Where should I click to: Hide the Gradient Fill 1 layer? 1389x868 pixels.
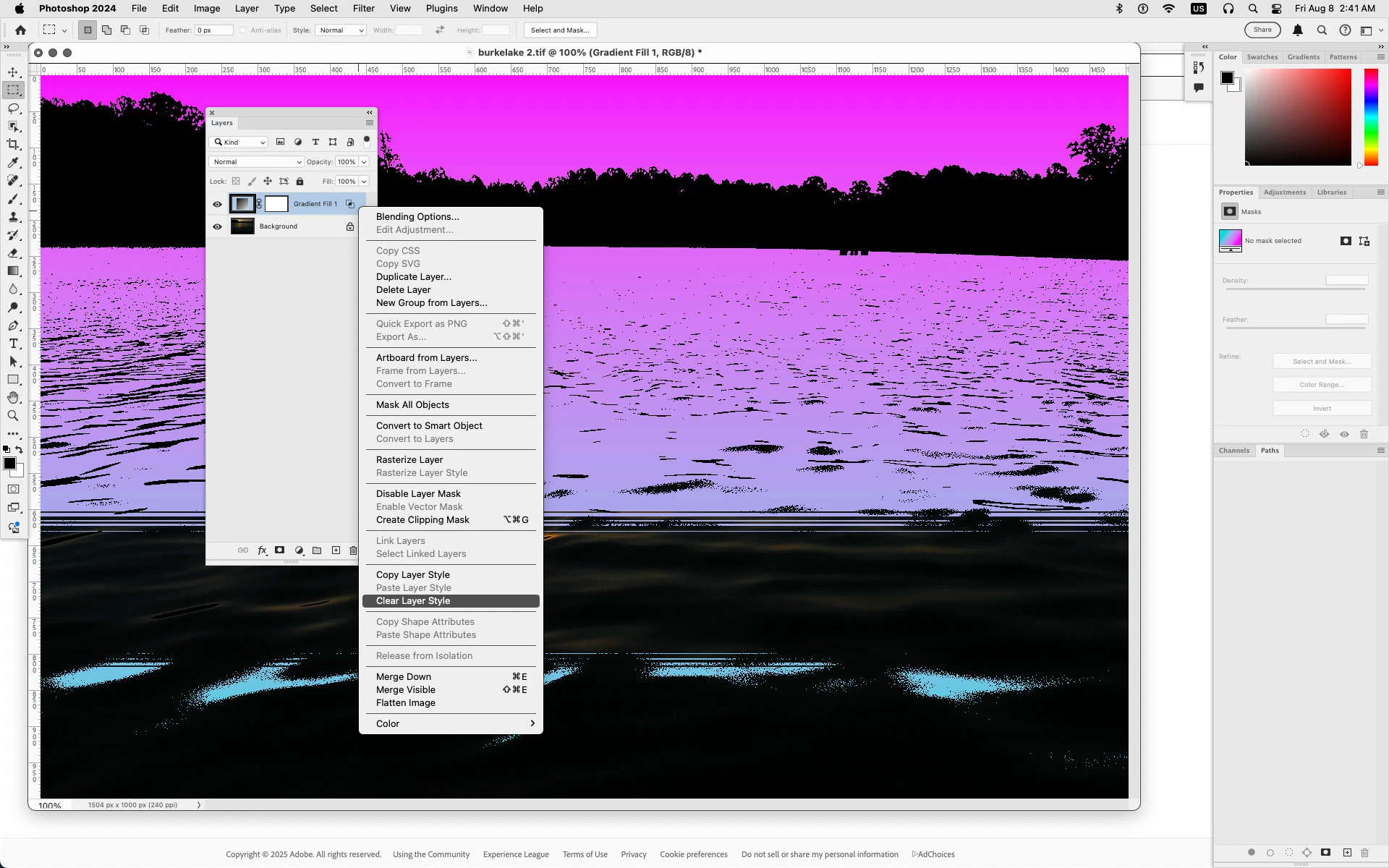point(217,204)
